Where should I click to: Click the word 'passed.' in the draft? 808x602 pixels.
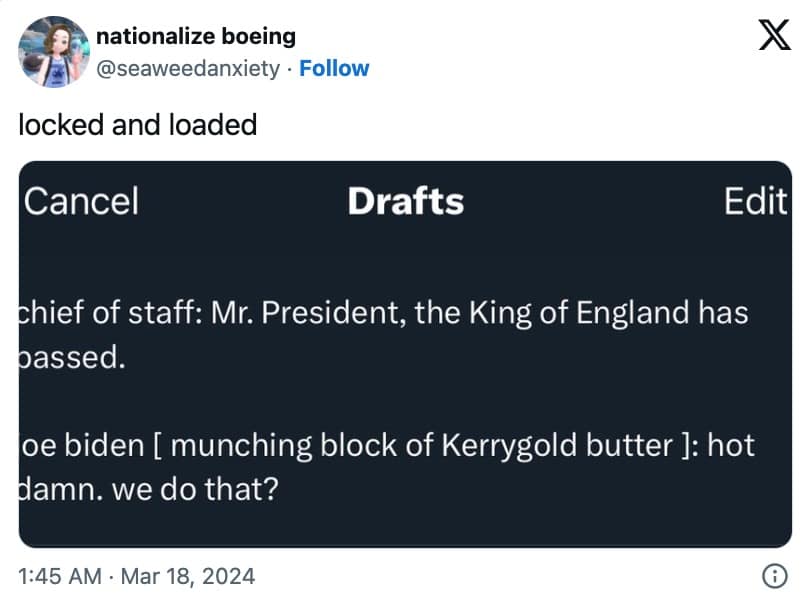pos(72,358)
